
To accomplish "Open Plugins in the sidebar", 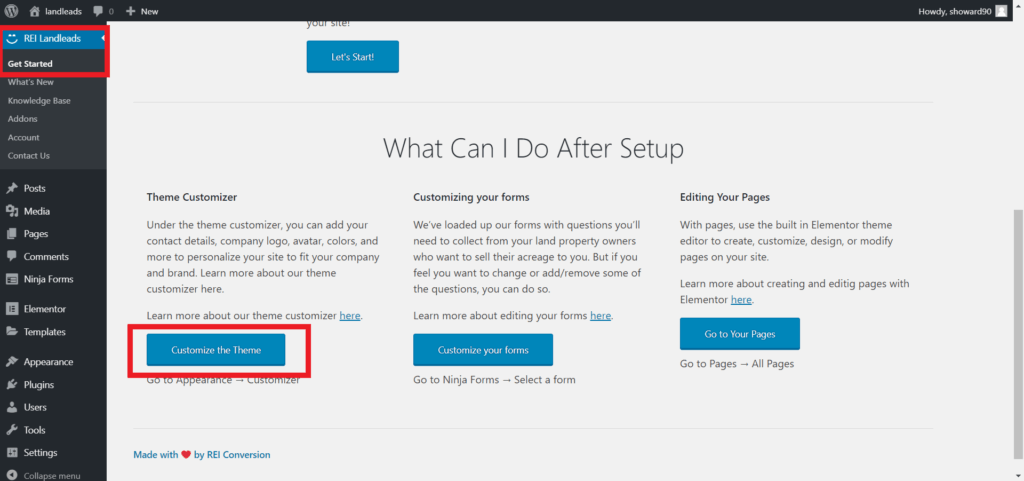I will [39, 384].
